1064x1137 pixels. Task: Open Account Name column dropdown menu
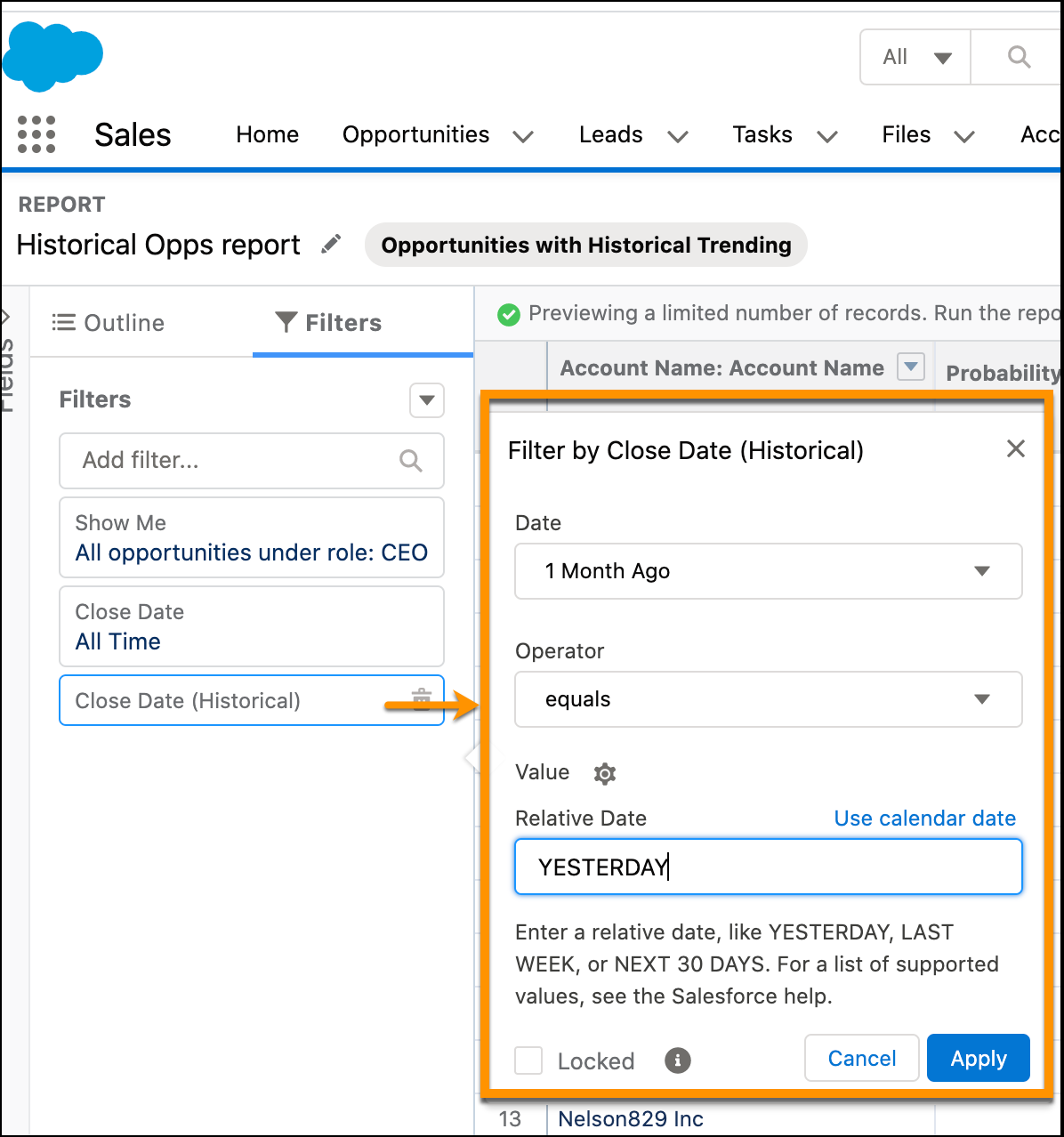click(910, 367)
